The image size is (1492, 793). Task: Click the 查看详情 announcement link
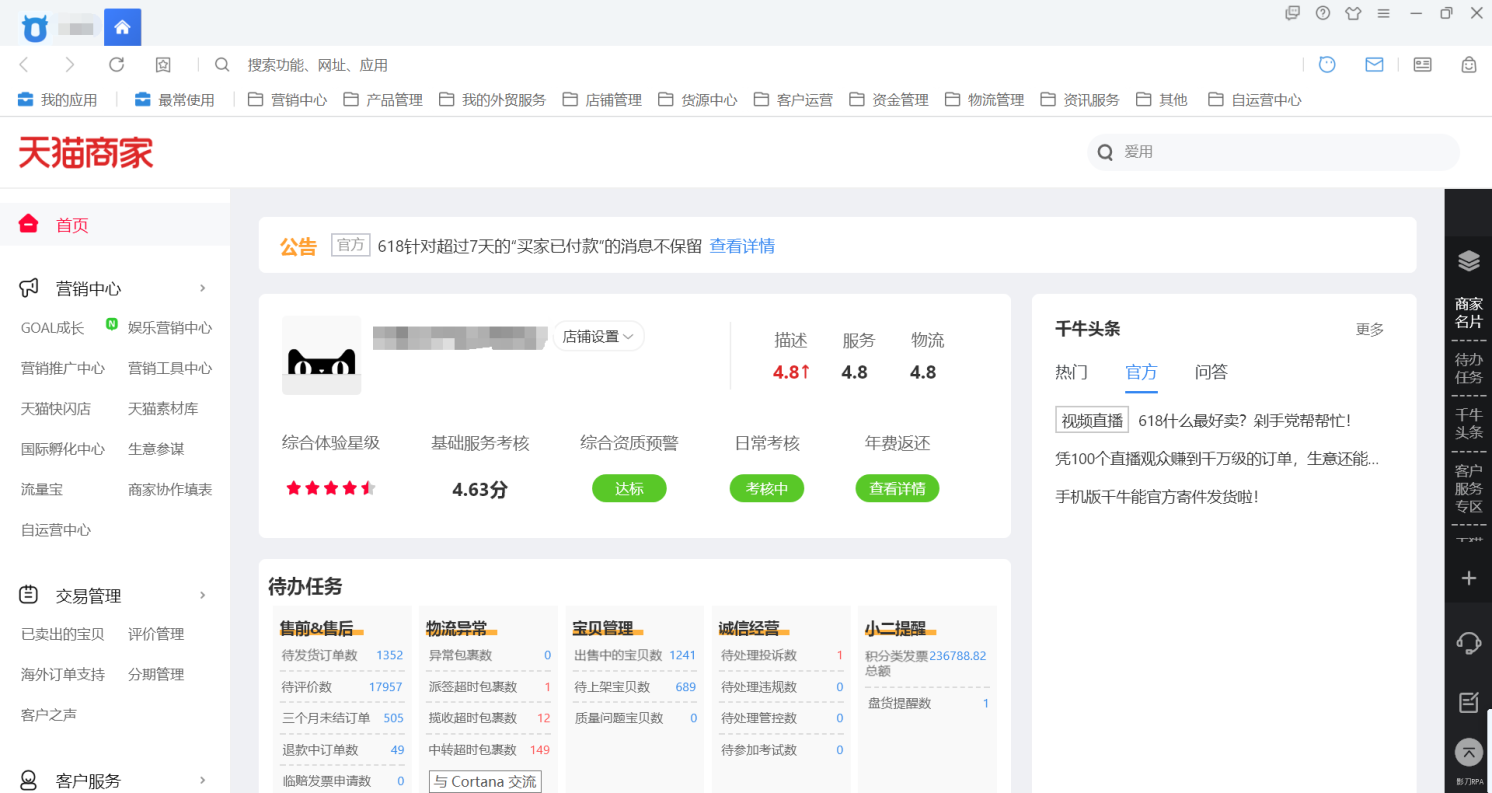pos(742,246)
